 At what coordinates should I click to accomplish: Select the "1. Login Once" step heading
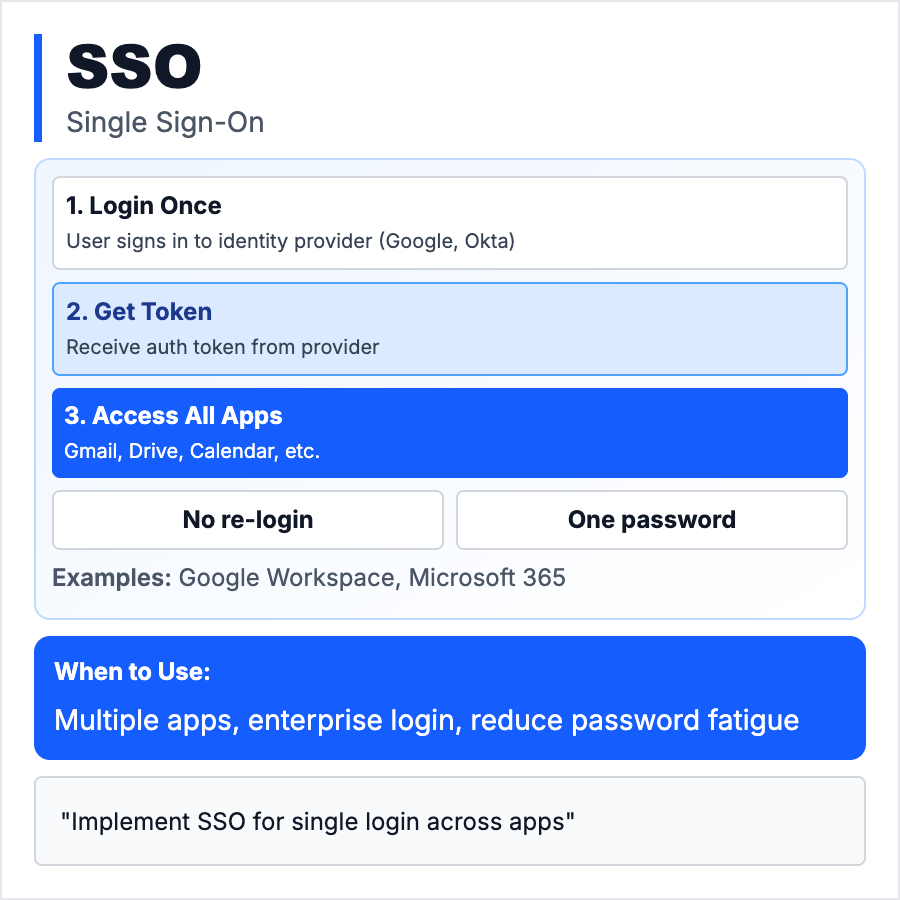click(144, 206)
